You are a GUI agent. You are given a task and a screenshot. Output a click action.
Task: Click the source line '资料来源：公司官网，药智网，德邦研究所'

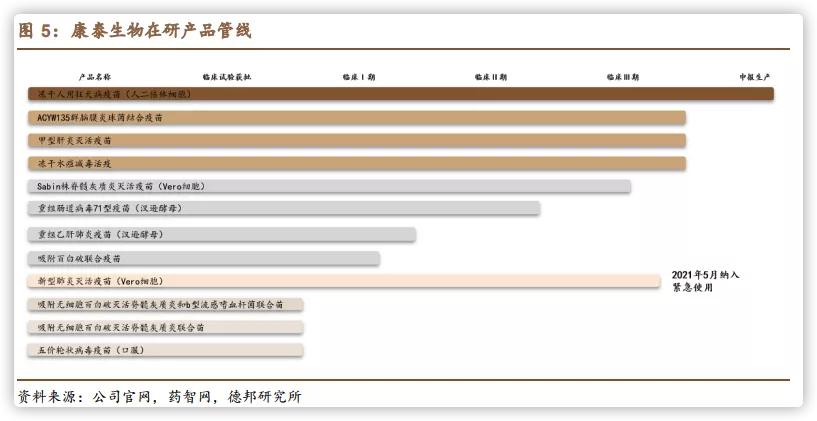tap(159, 397)
